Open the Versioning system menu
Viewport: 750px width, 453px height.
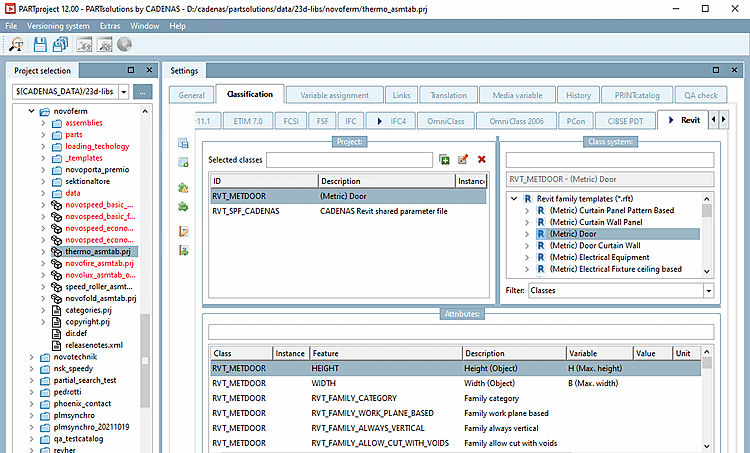pyautogui.click(x=58, y=25)
